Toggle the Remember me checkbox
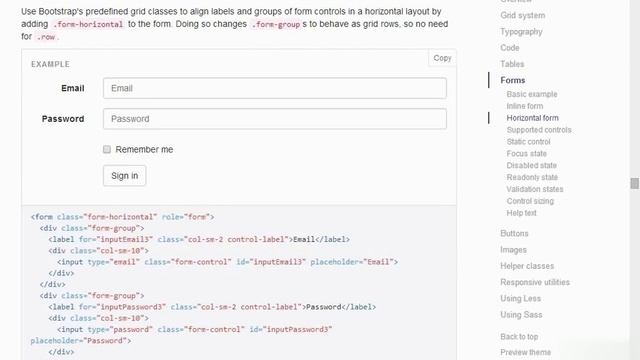The width and height of the screenshot is (640, 360). 107,149
